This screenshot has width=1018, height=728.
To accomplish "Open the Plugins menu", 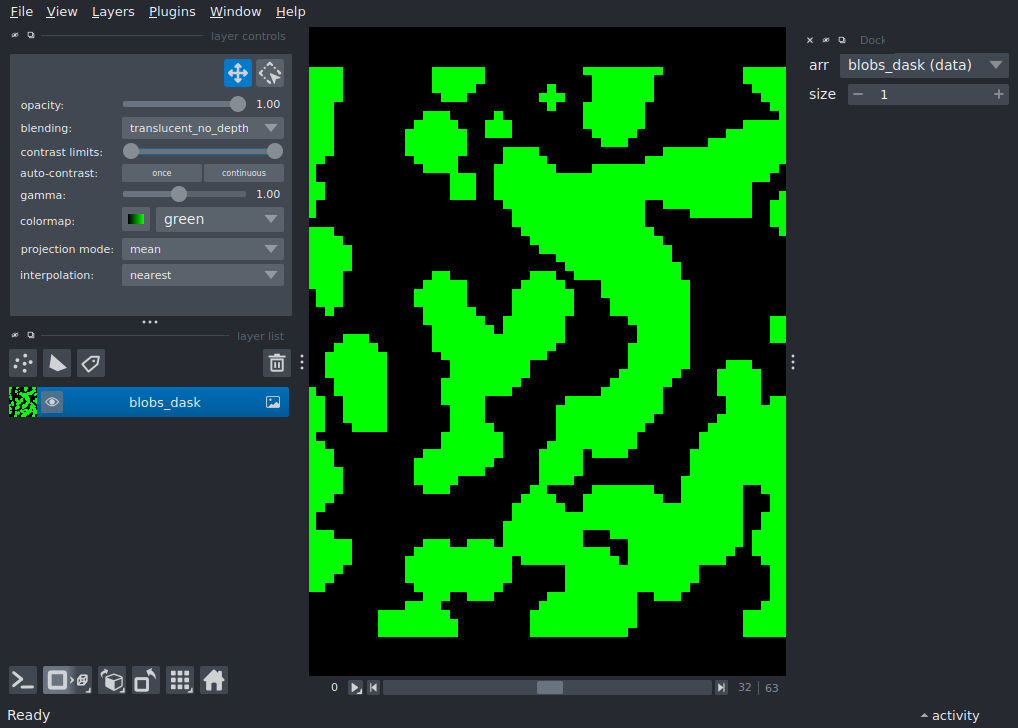I will point(172,11).
